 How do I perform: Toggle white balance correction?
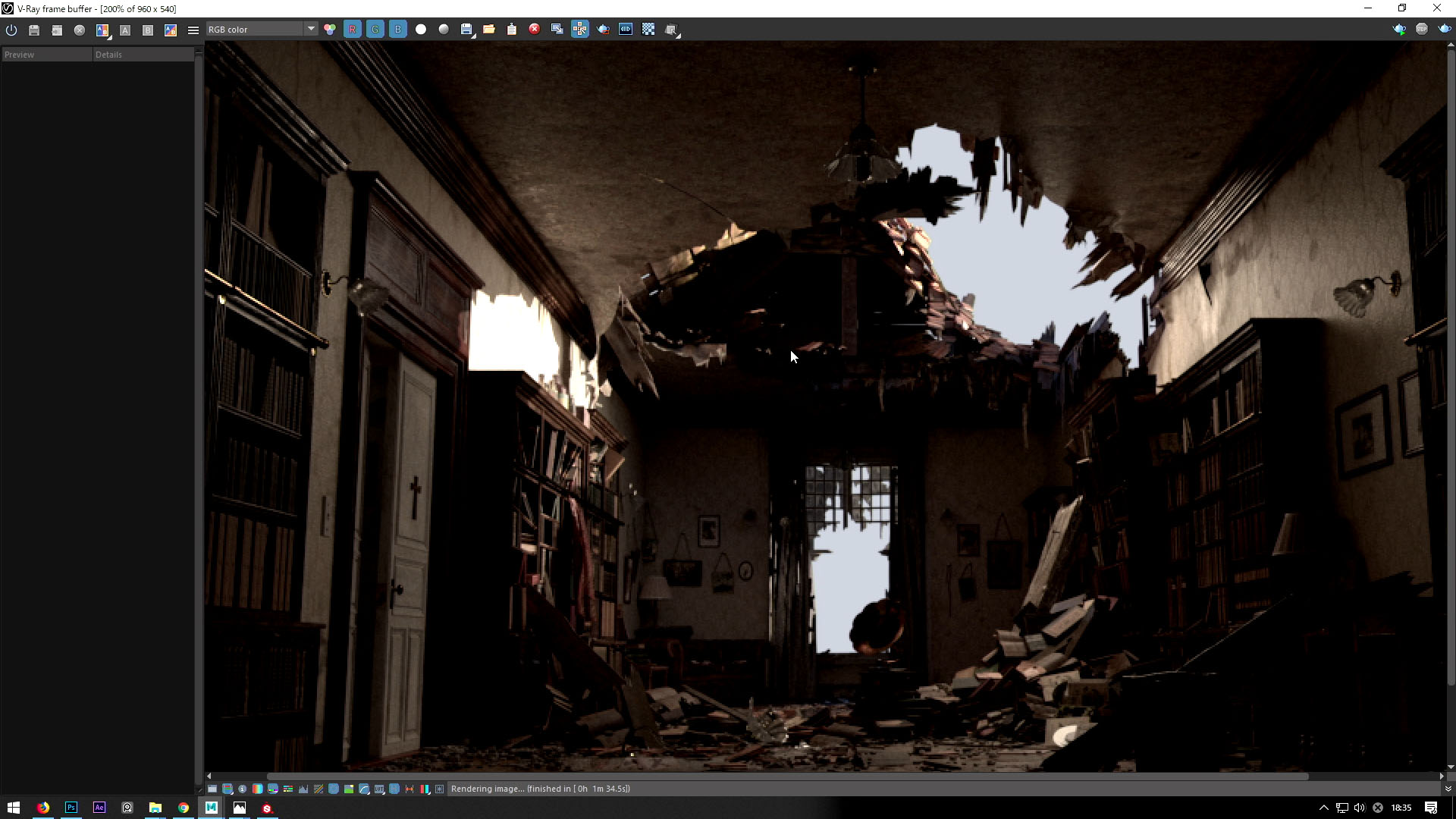pyautogui.click(x=258, y=789)
